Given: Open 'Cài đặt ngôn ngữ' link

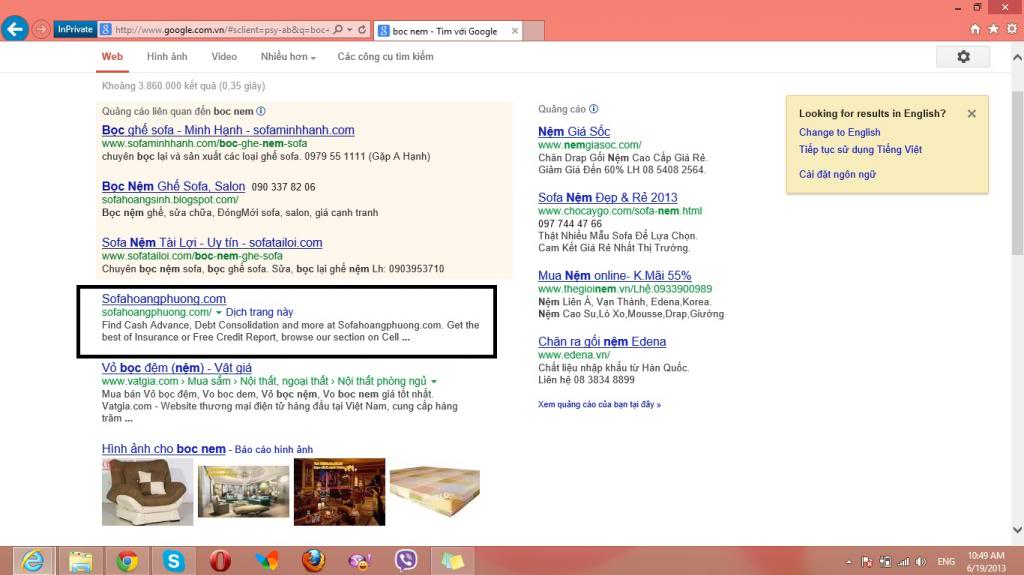Looking at the screenshot, I should pos(837,174).
